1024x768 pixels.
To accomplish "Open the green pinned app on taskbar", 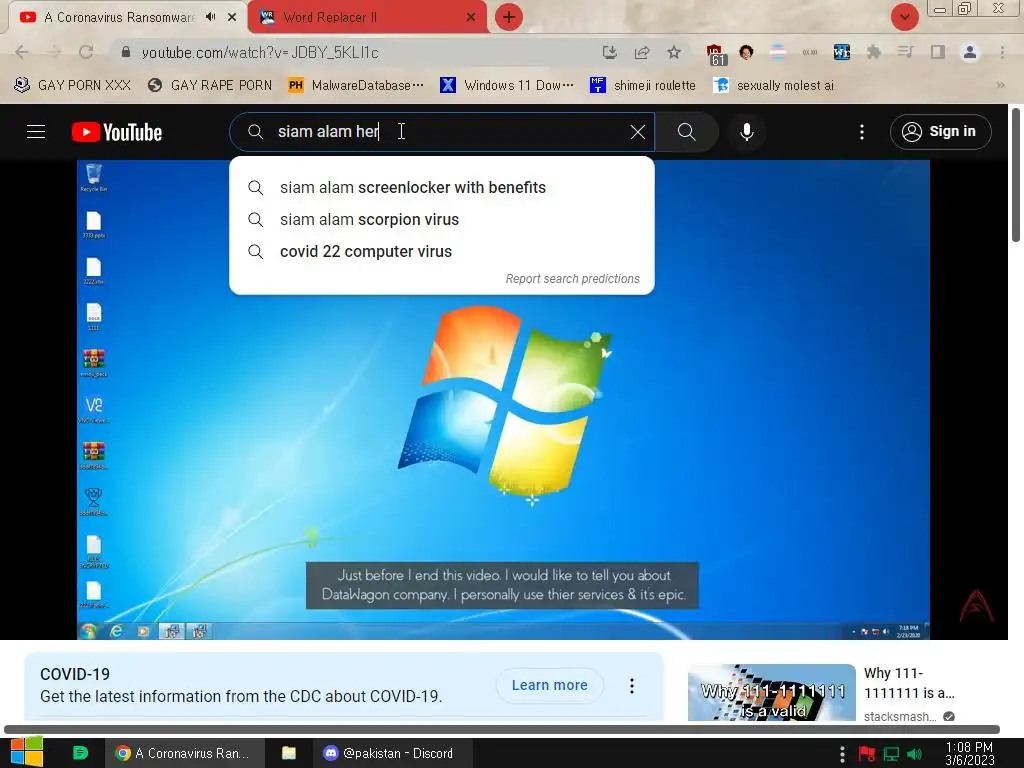I will (x=80, y=753).
